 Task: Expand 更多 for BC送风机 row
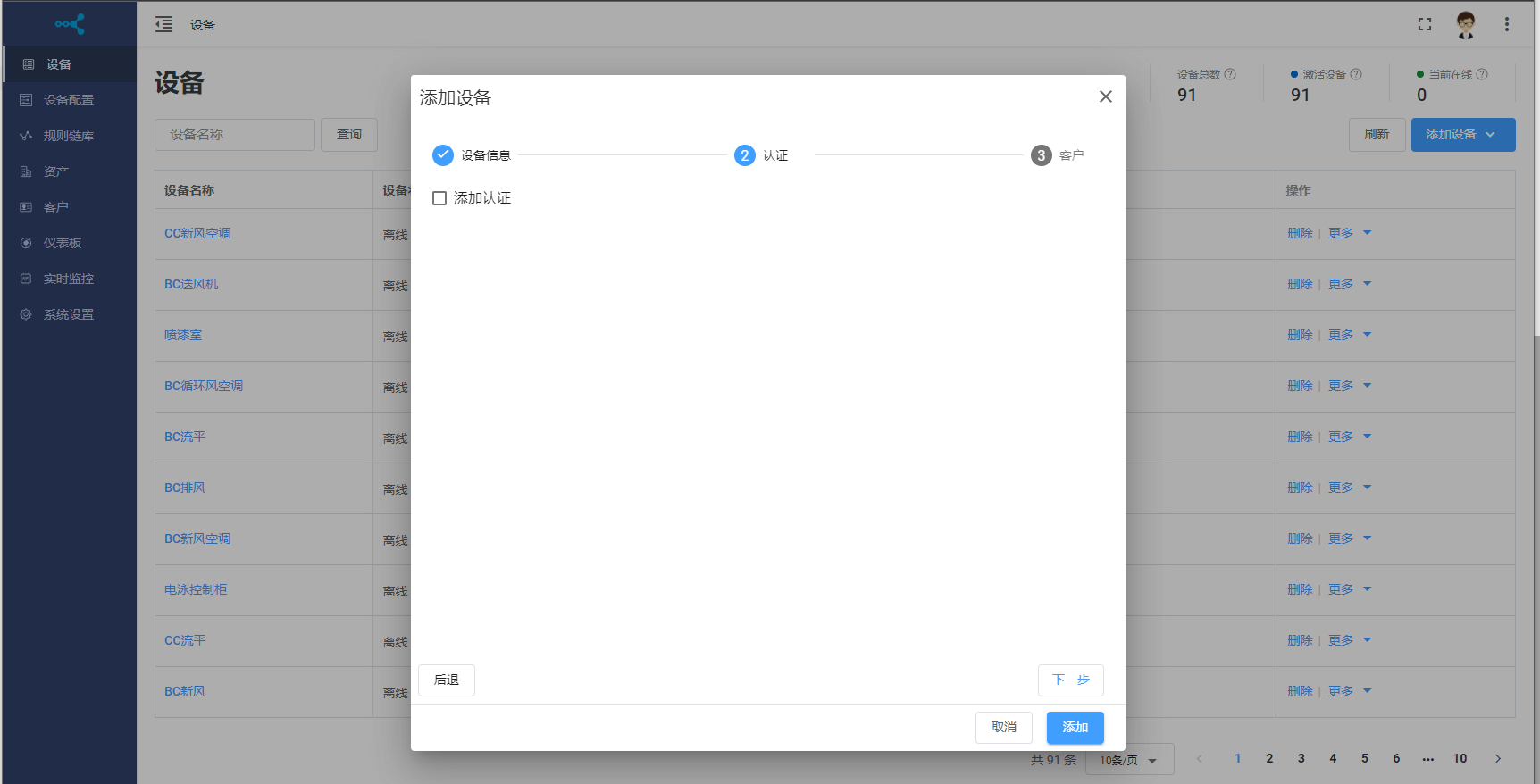[1349, 284]
